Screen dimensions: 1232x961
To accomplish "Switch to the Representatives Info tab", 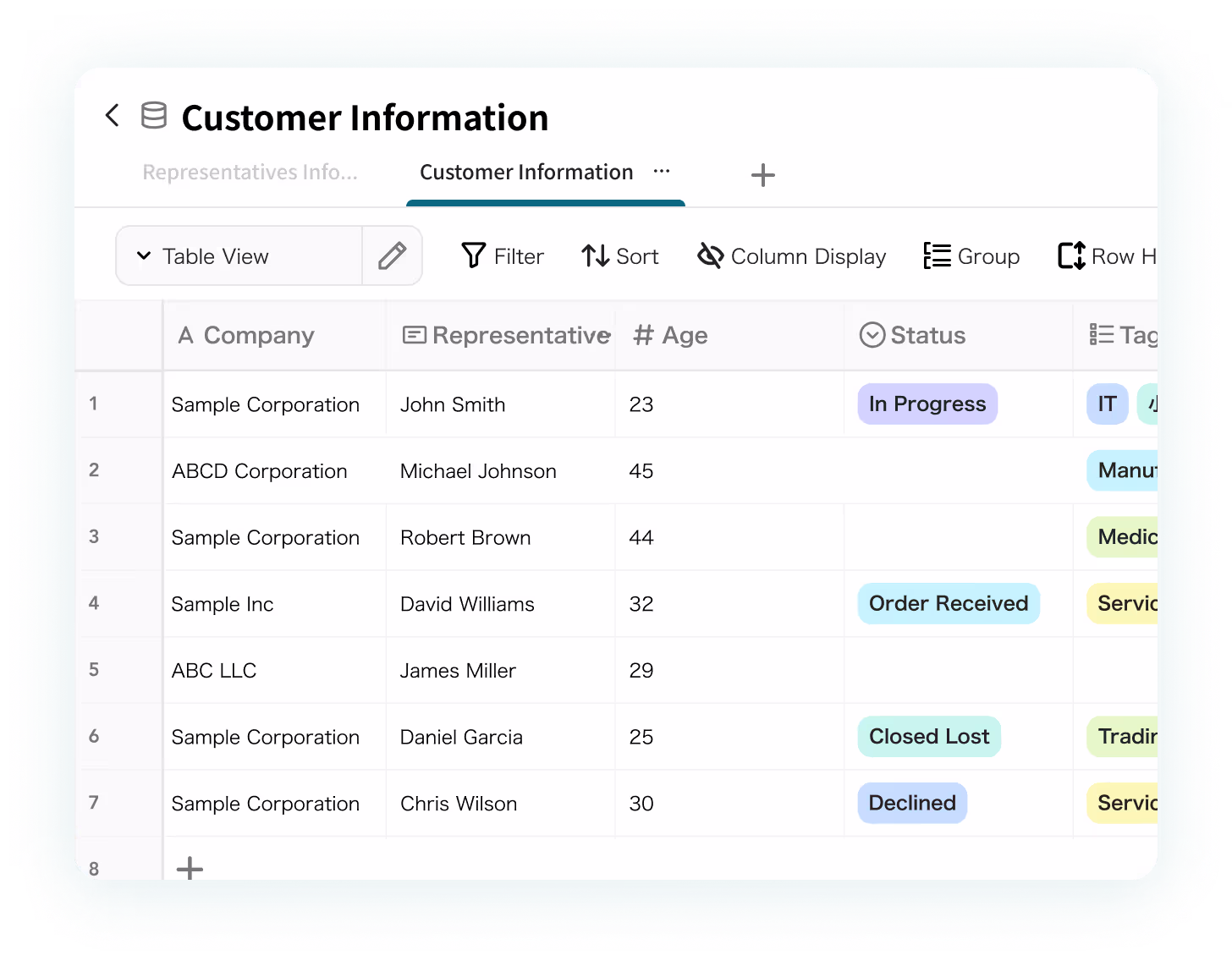I will coord(250,173).
